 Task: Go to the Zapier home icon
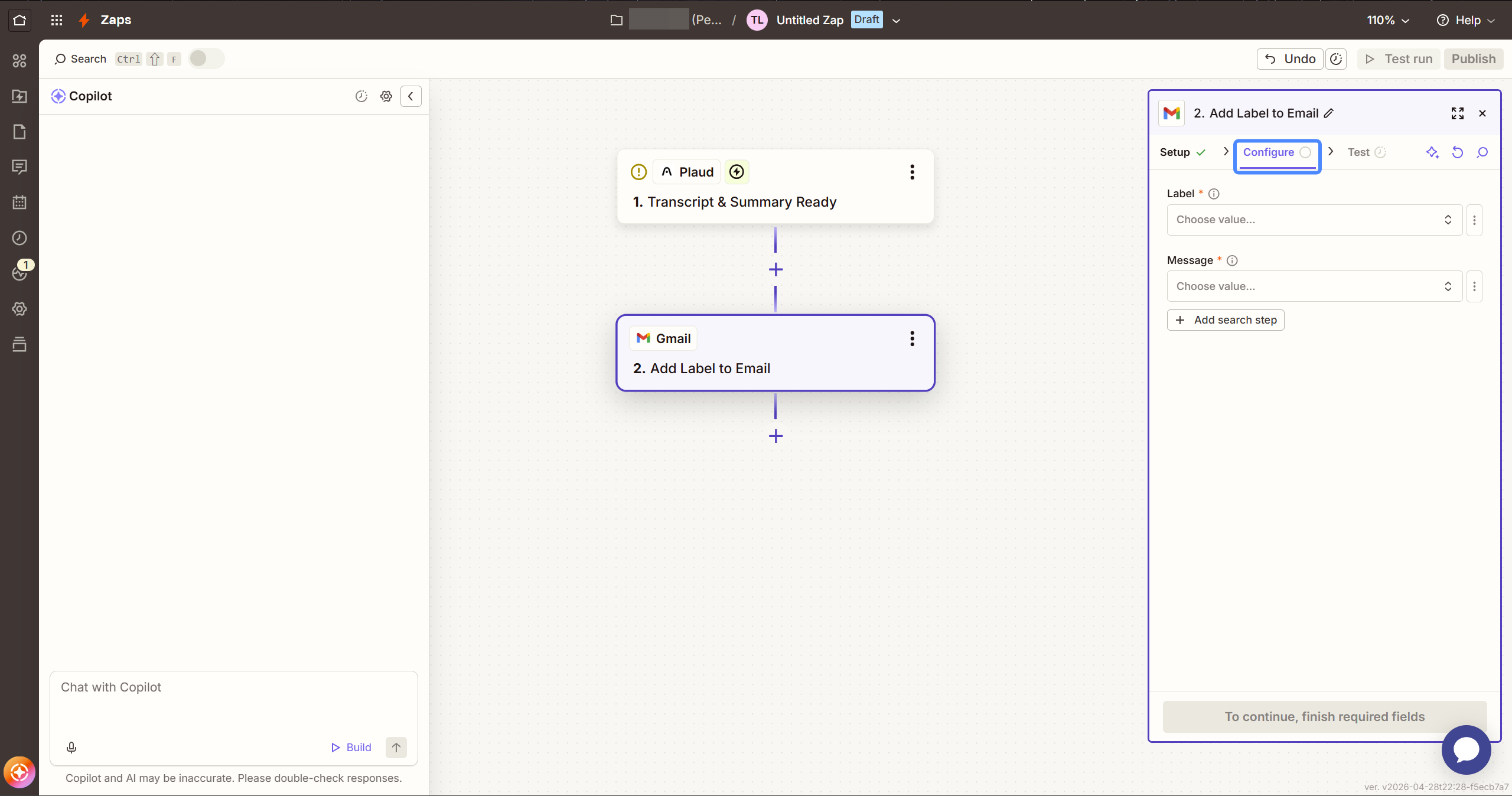tap(19, 20)
